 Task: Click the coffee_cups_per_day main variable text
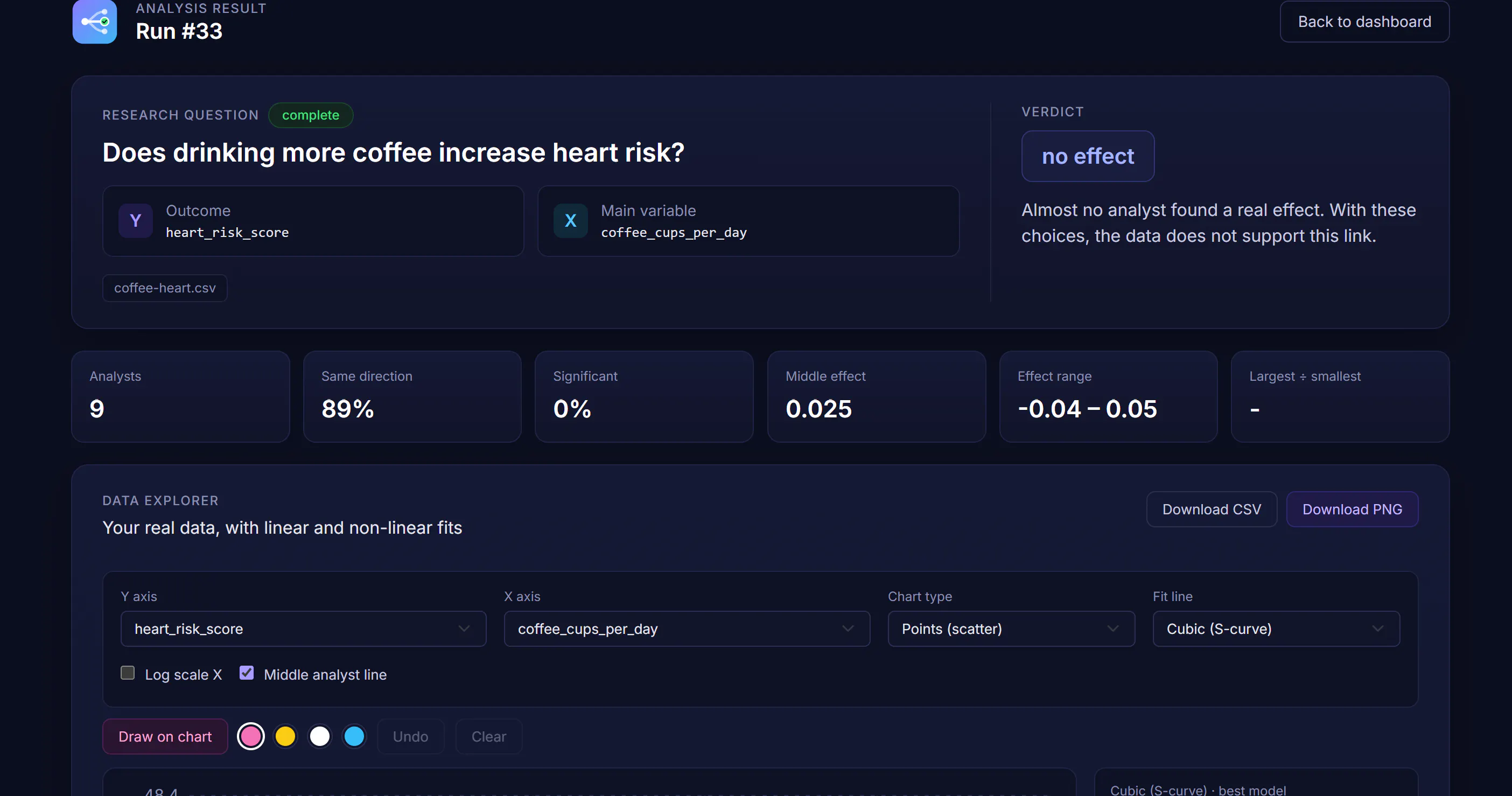(674, 233)
